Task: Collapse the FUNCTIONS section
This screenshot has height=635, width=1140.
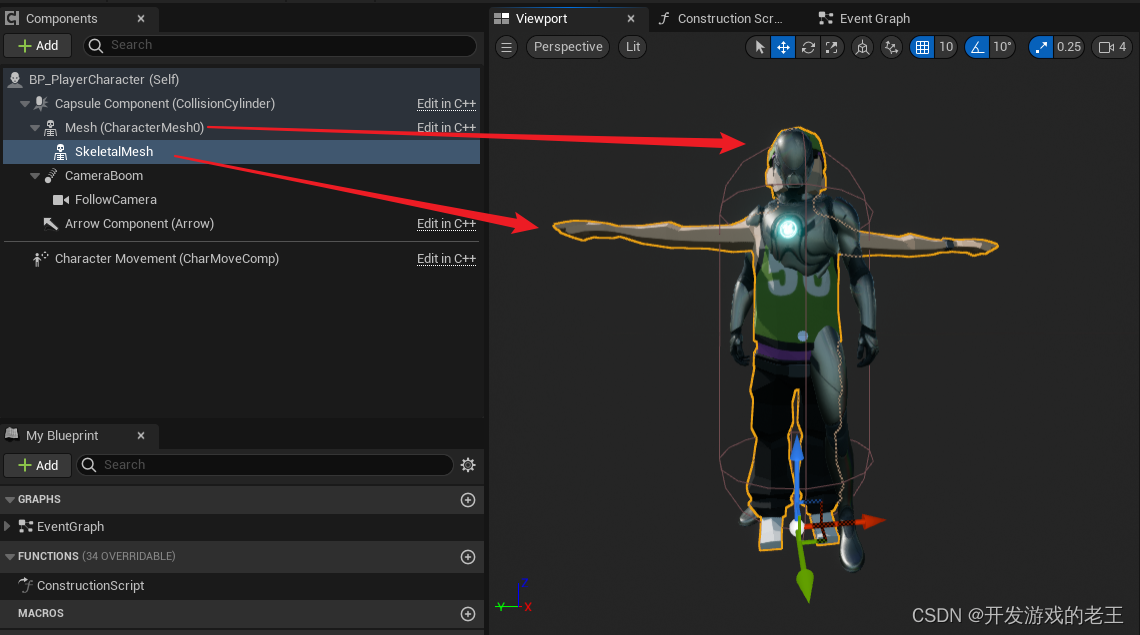Action: 10,556
